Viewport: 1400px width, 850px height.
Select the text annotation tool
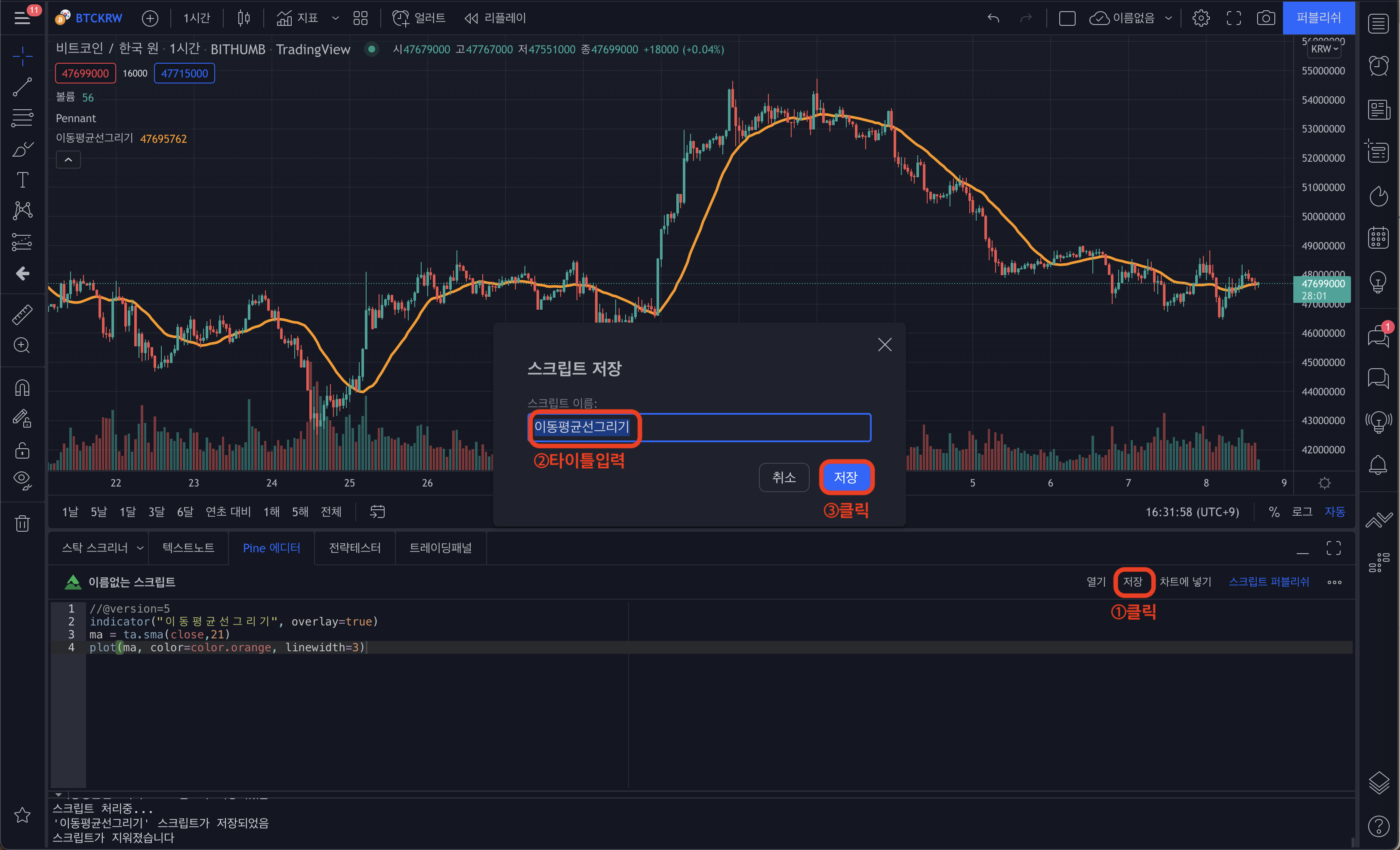pyautogui.click(x=22, y=179)
